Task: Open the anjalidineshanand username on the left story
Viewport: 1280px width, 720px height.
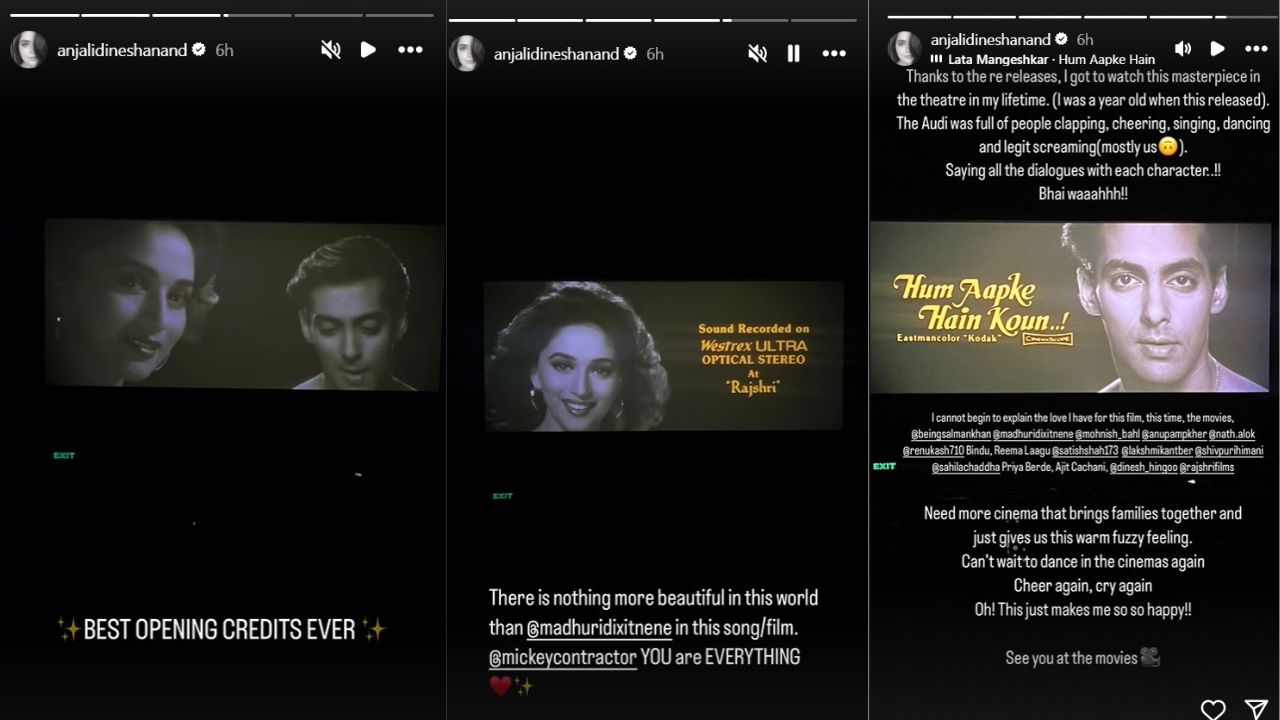Action: tap(122, 50)
